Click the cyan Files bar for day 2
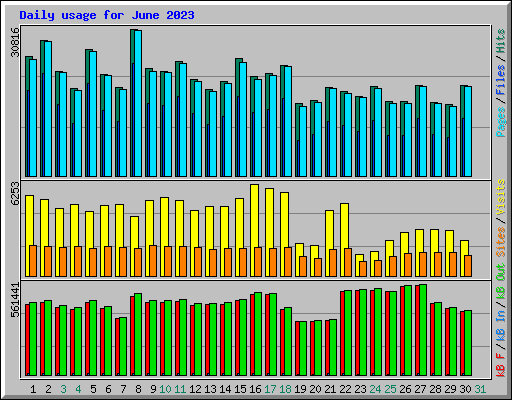Screen dimensions: 512x400 (x=48, y=109)
